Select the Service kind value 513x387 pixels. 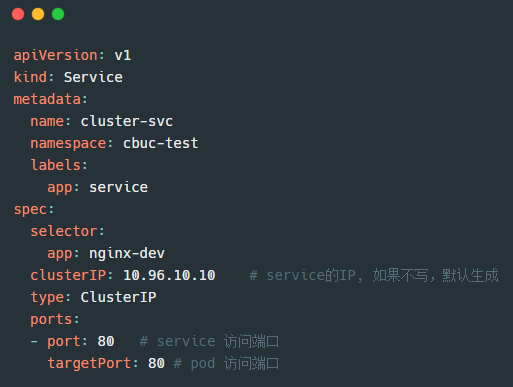pos(93,77)
